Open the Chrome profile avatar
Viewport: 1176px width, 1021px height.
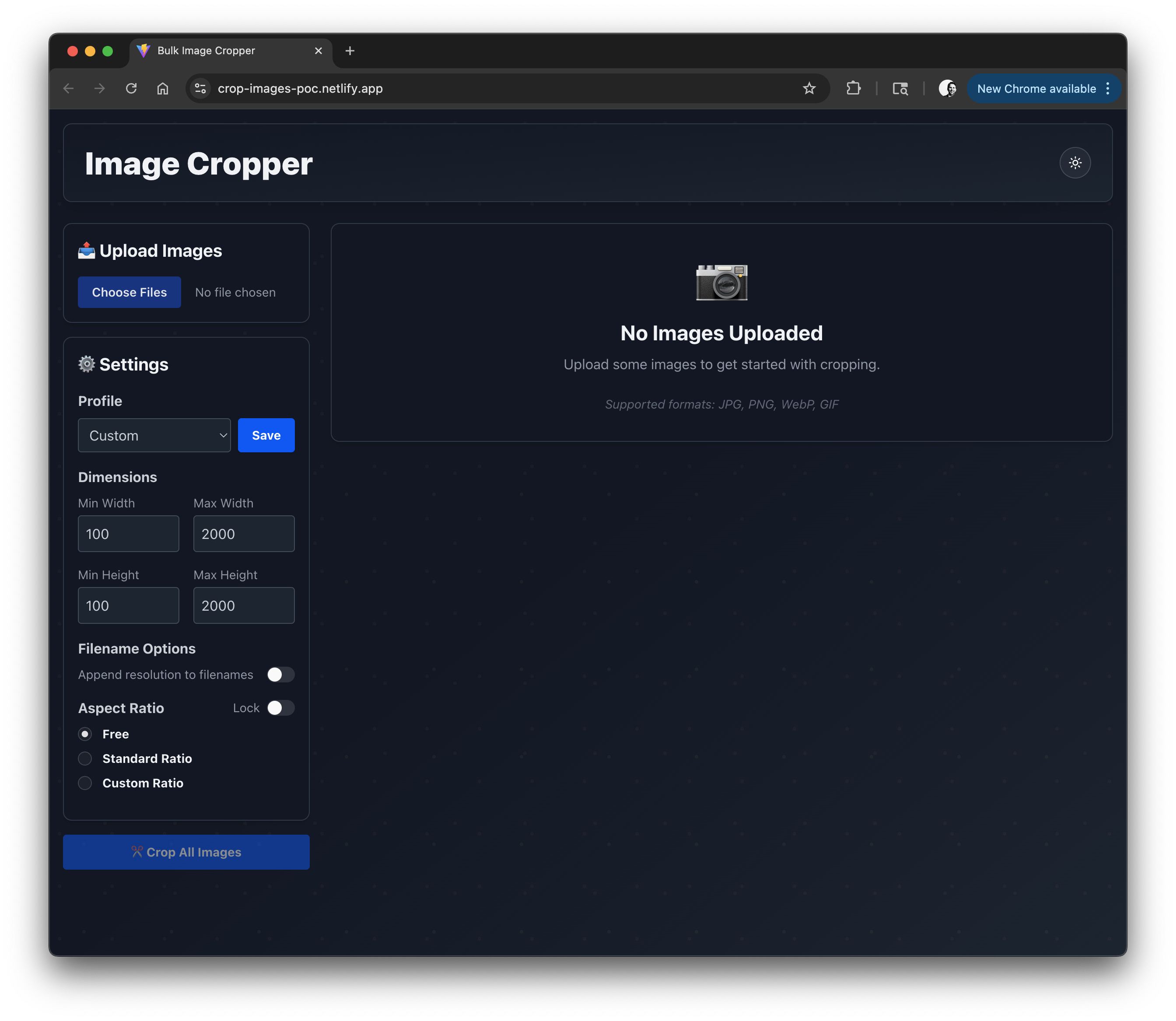coord(947,88)
